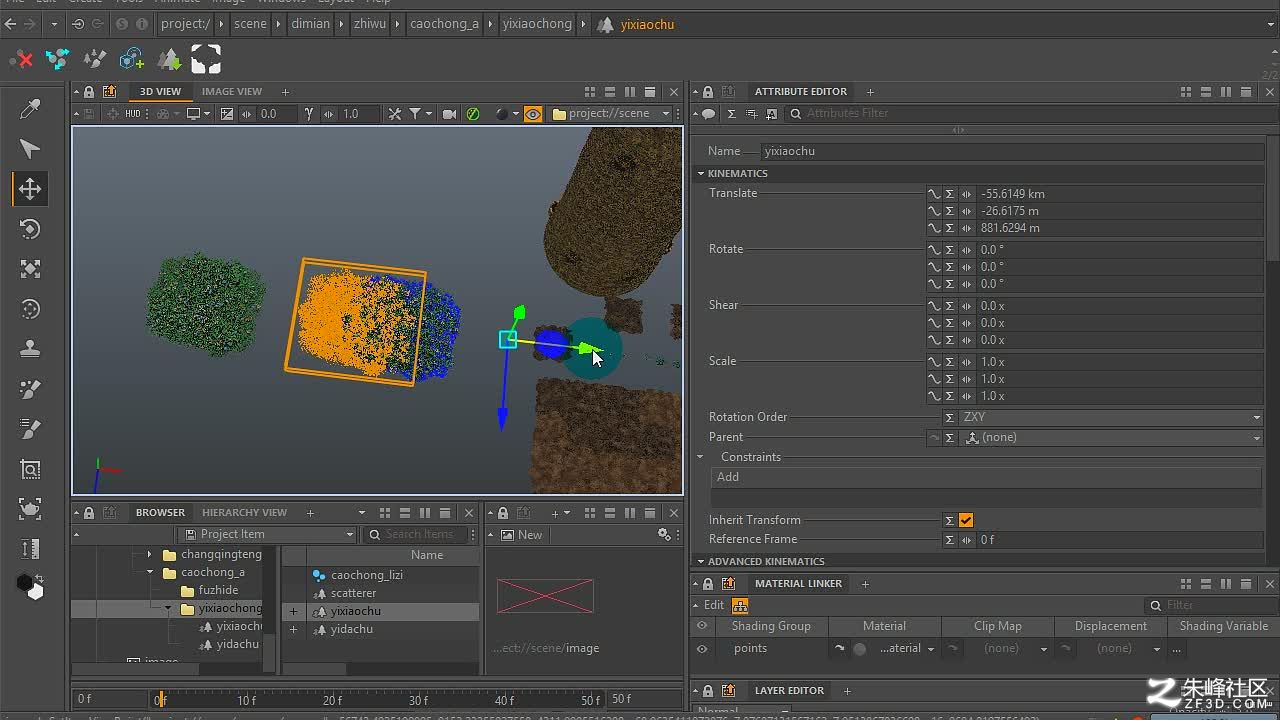Image resolution: width=1280 pixels, height=720 pixels.
Task: Select the empty image thumbnail with red cross
Action: pos(545,597)
